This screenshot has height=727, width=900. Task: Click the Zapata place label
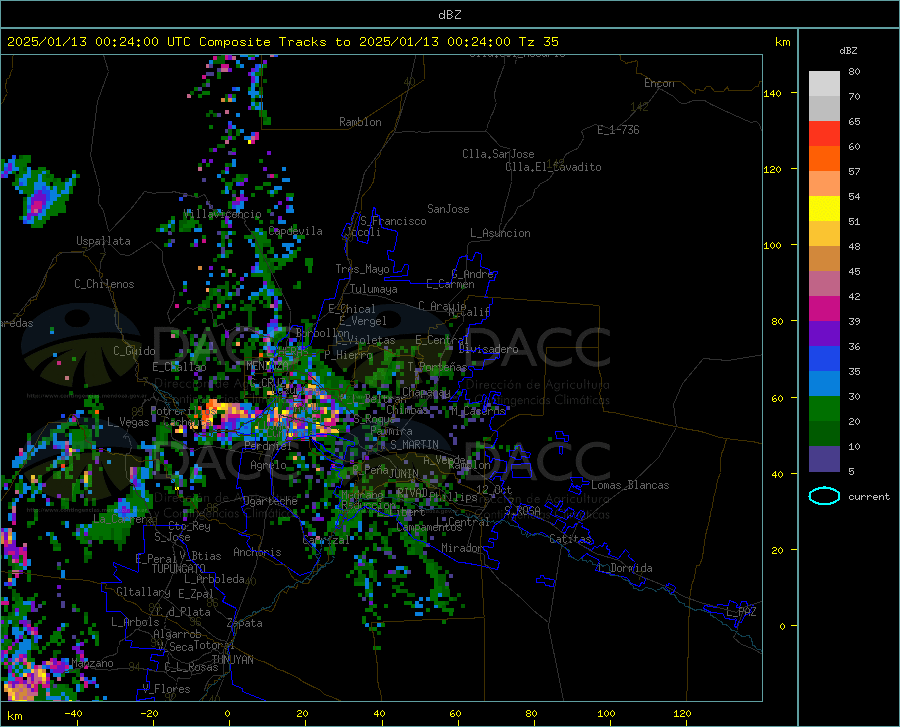click(x=245, y=623)
